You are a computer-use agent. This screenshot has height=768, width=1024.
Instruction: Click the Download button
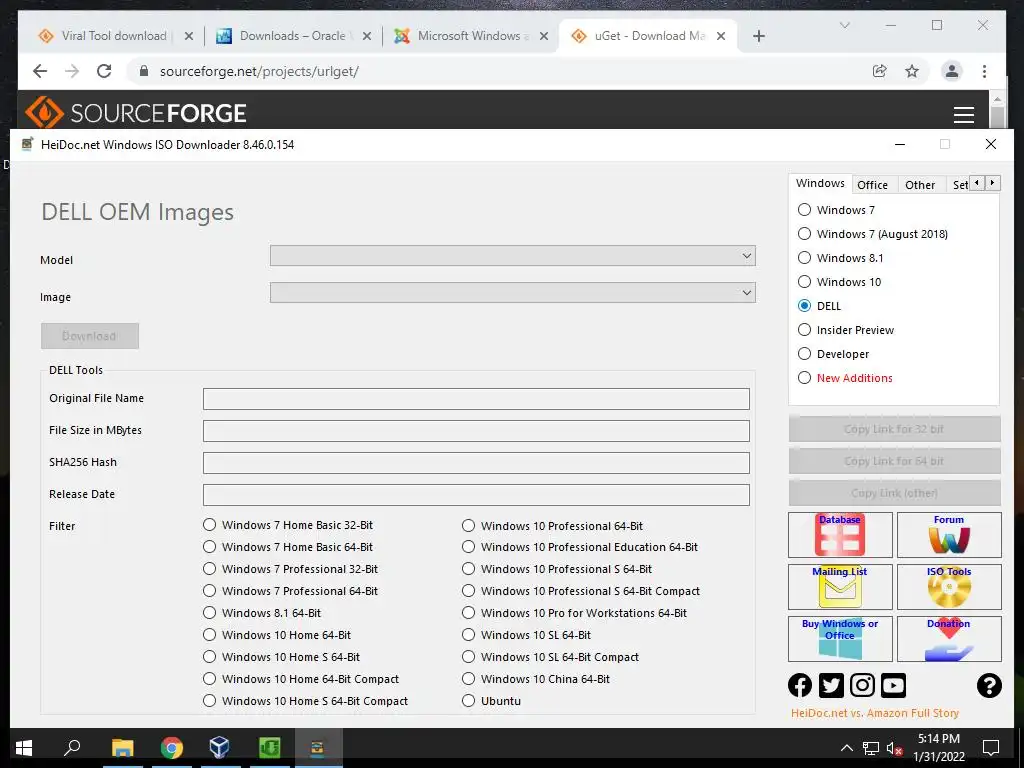tap(89, 336)
